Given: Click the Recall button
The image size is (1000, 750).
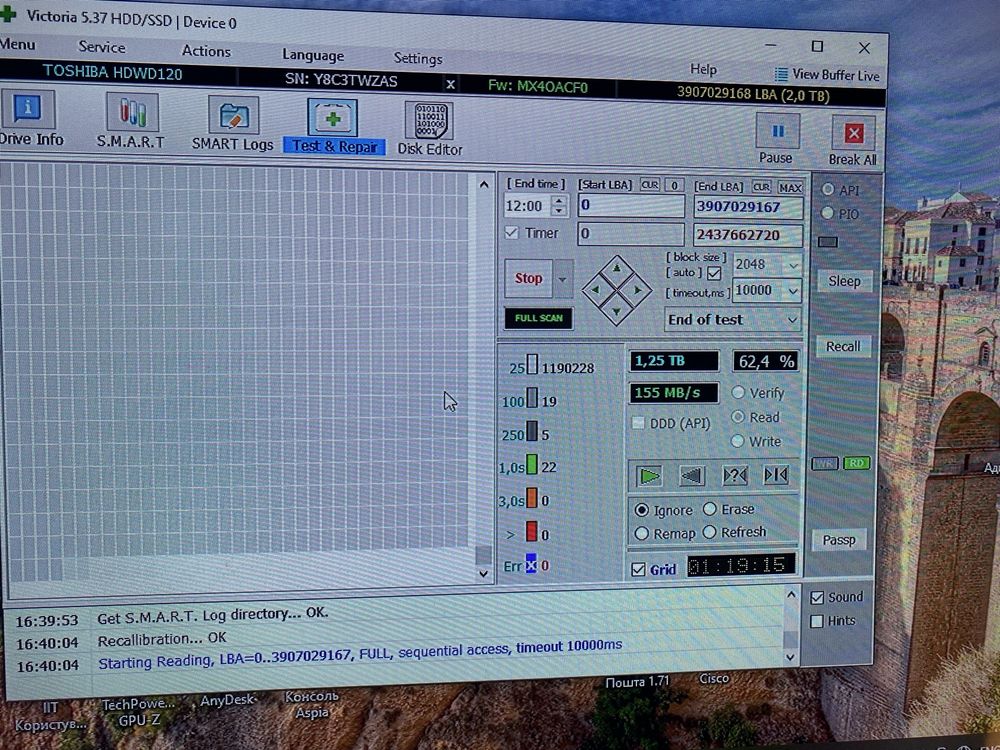Looking at the screenshot, I should click(x=842, y=346).
